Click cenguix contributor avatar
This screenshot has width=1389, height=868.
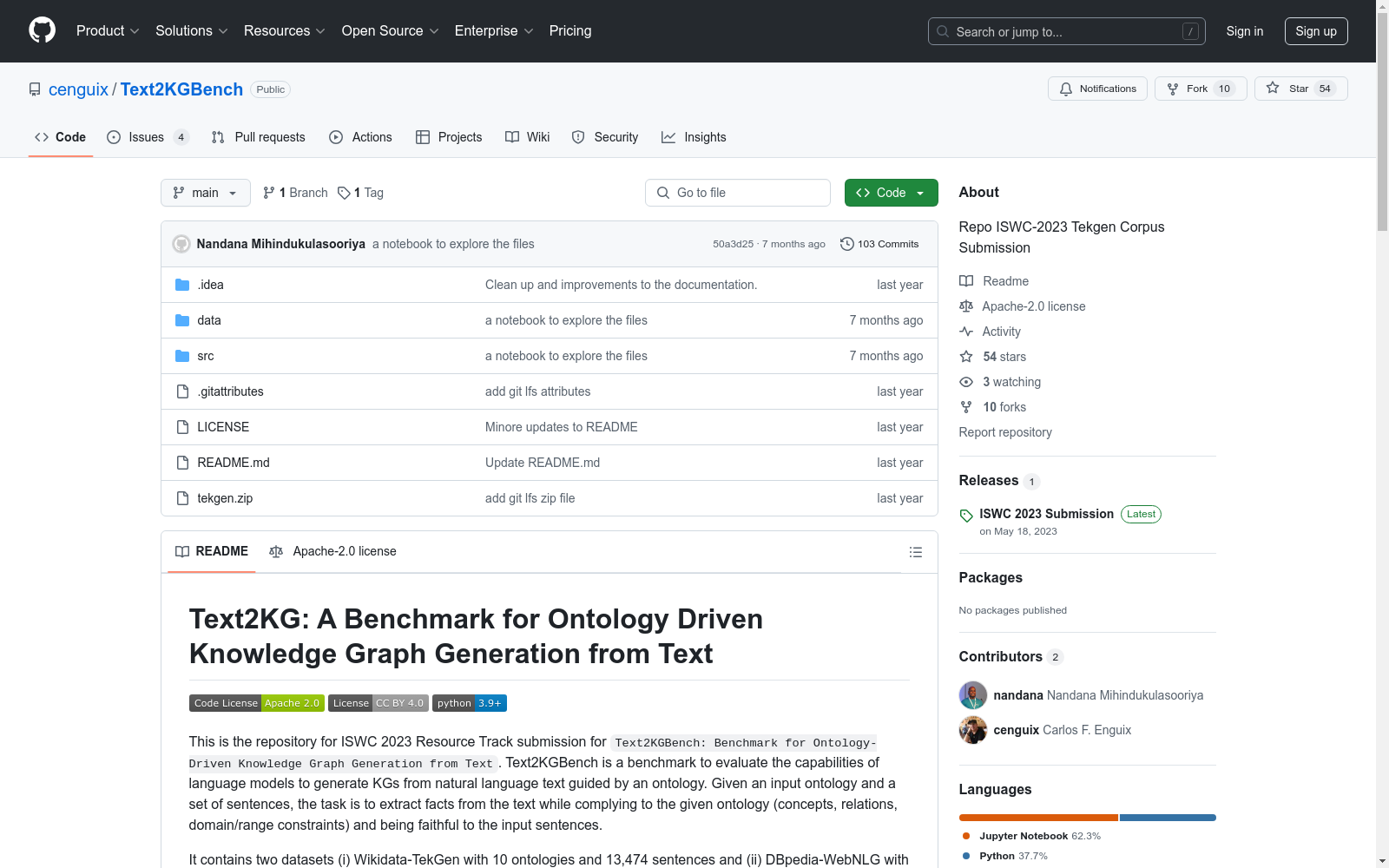click(x=973, y=730)
